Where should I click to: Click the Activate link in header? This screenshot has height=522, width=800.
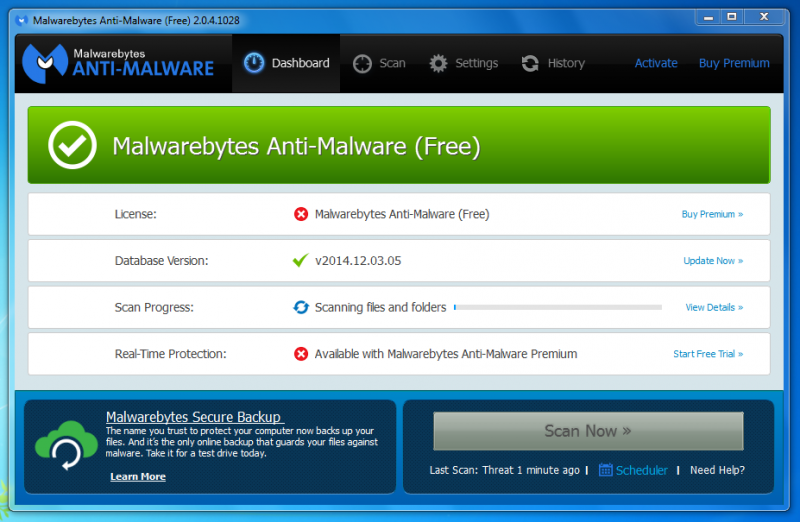(x=656, y=63)
